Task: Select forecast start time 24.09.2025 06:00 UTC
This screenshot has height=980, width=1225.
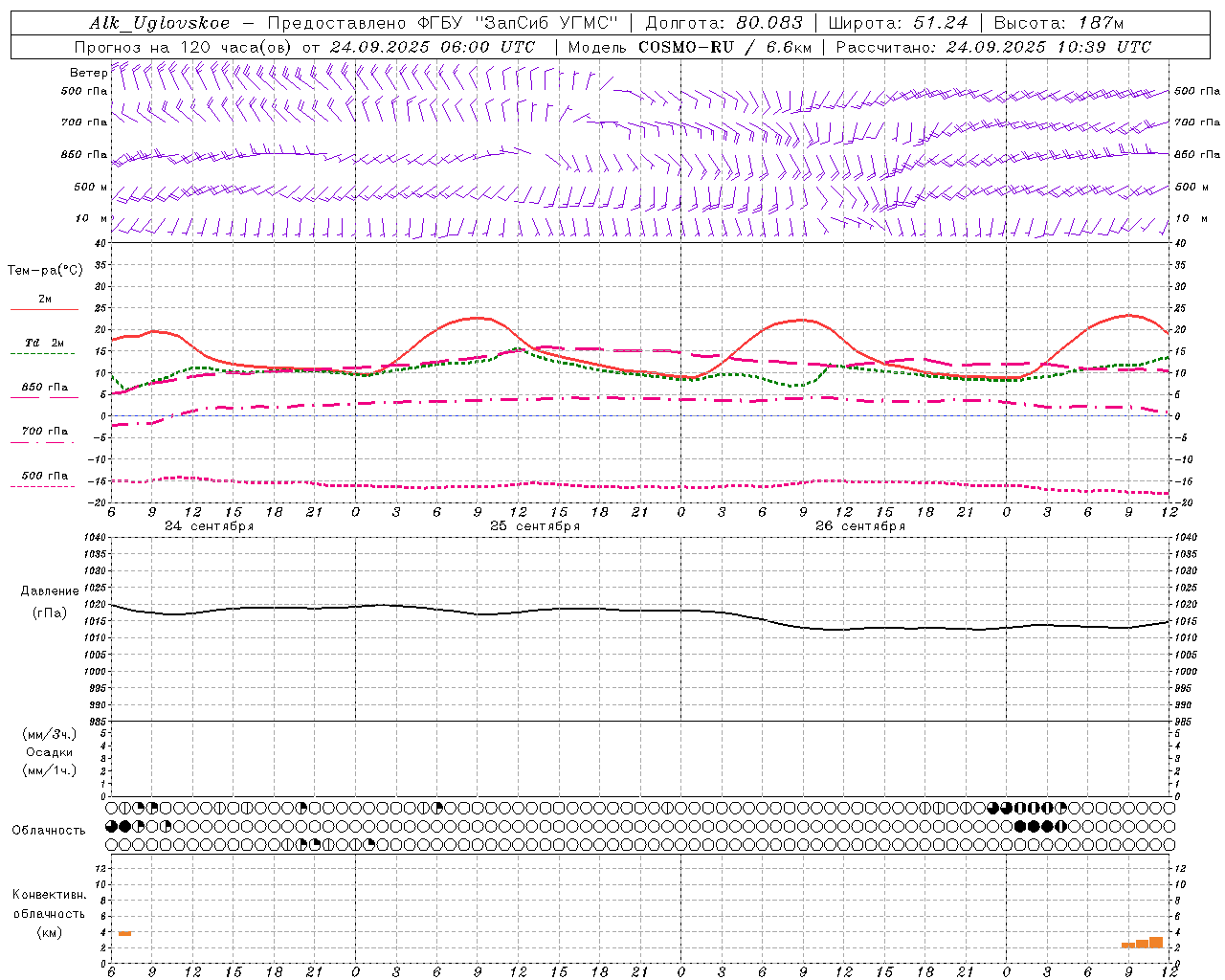Action: coord(433,47)
